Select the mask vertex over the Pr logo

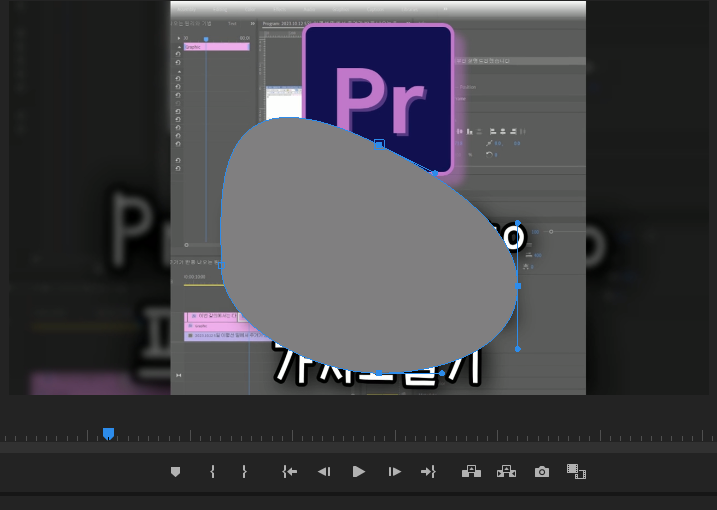pyautogui.click(x=379, y=145)
